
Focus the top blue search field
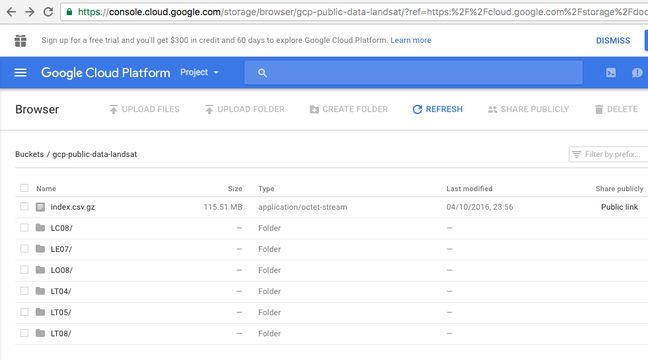413,73
